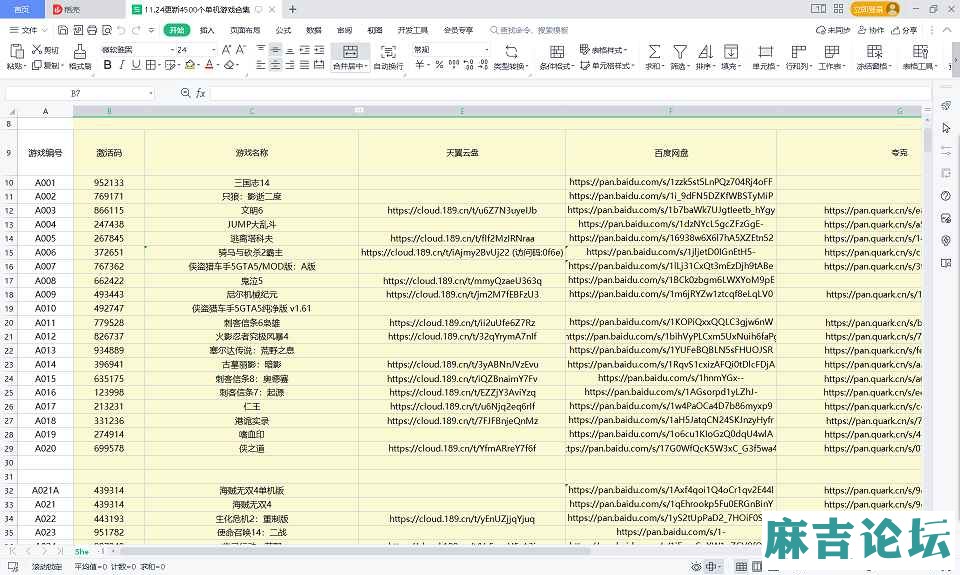This screenshot has height=575, width=960.
Task: Toggle left horizontal text alignment
Action: click(x=261, y=65)
